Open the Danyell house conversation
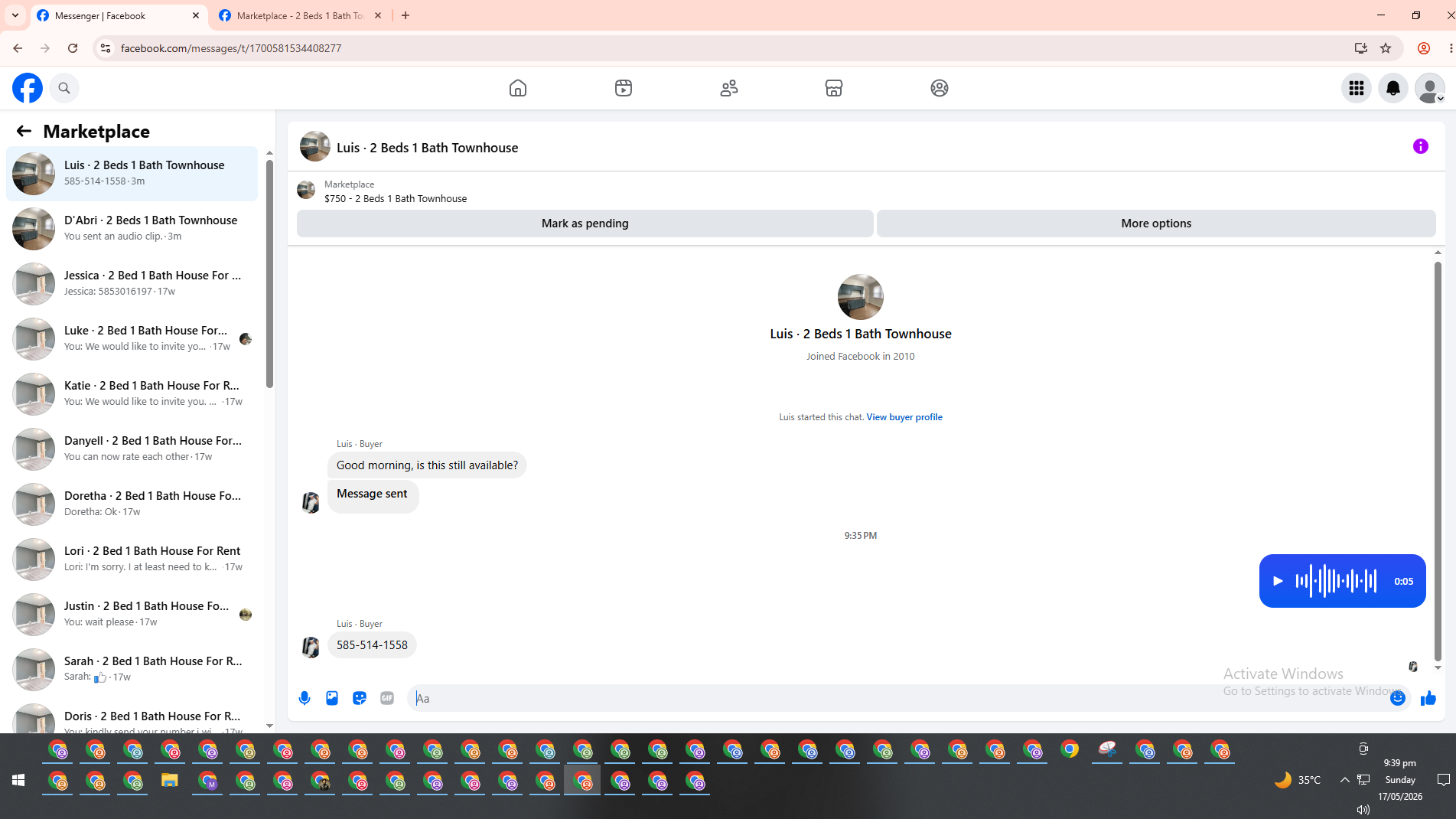The height and width of the screenshot is (819, 1456). (x=132, y=449)
